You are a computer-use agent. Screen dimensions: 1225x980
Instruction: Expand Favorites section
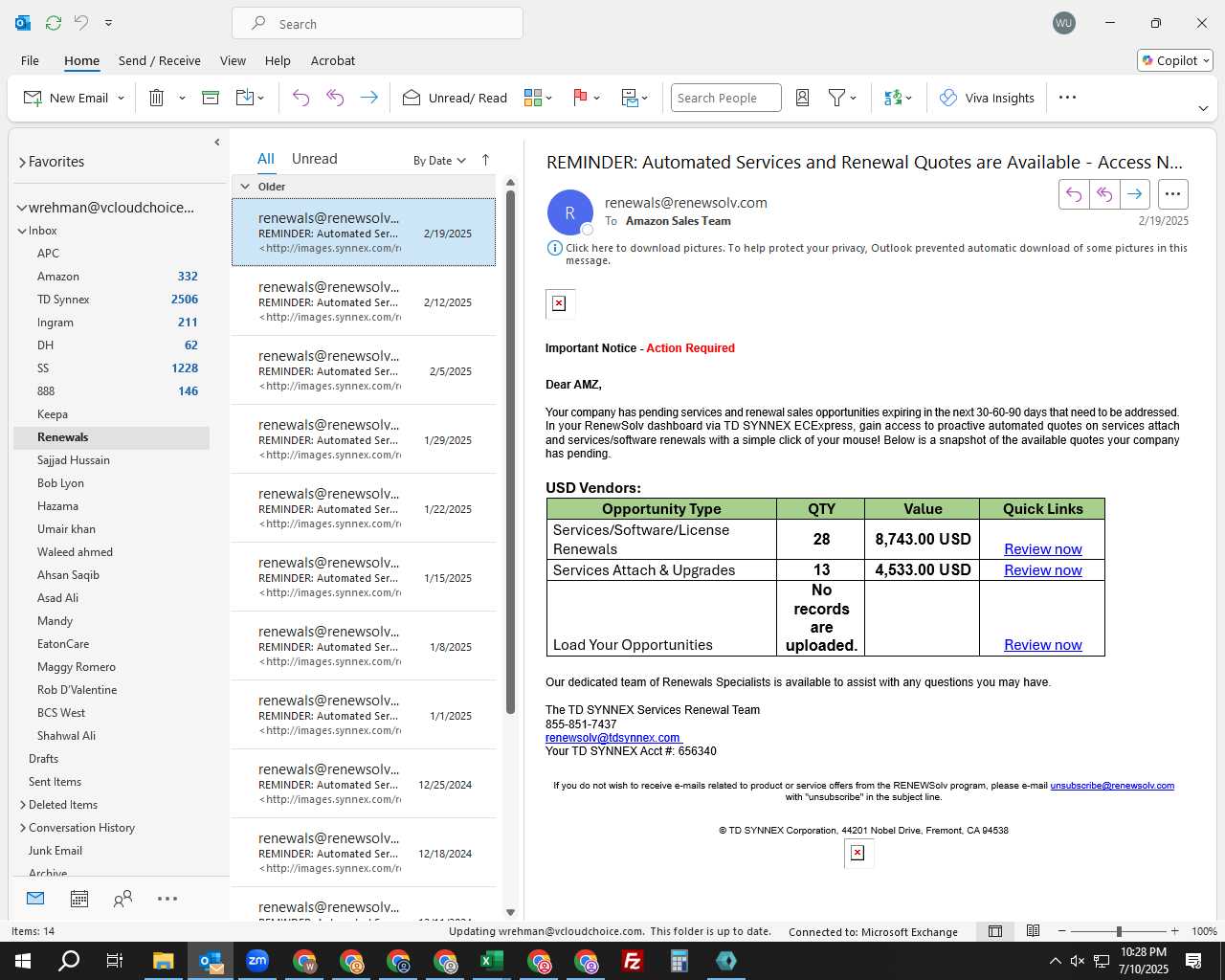[22, 163]
